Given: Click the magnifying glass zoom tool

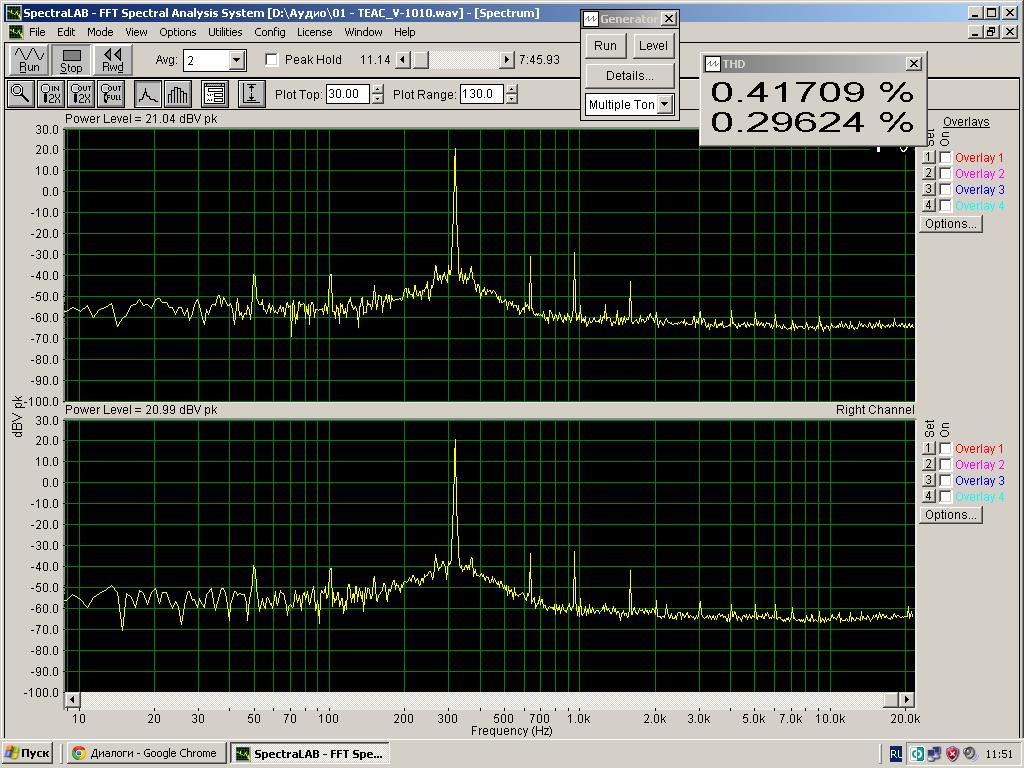Looking at the screenshot, I should pyautogui.click(x=19, y=94).
